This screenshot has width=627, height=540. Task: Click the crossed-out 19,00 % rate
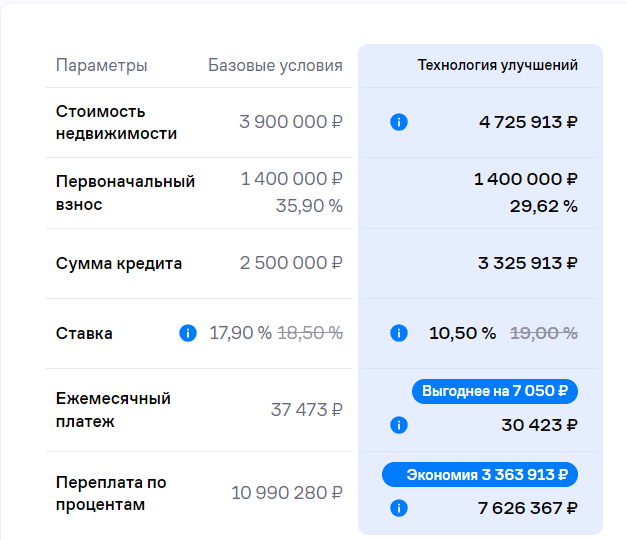pos(544,333)
